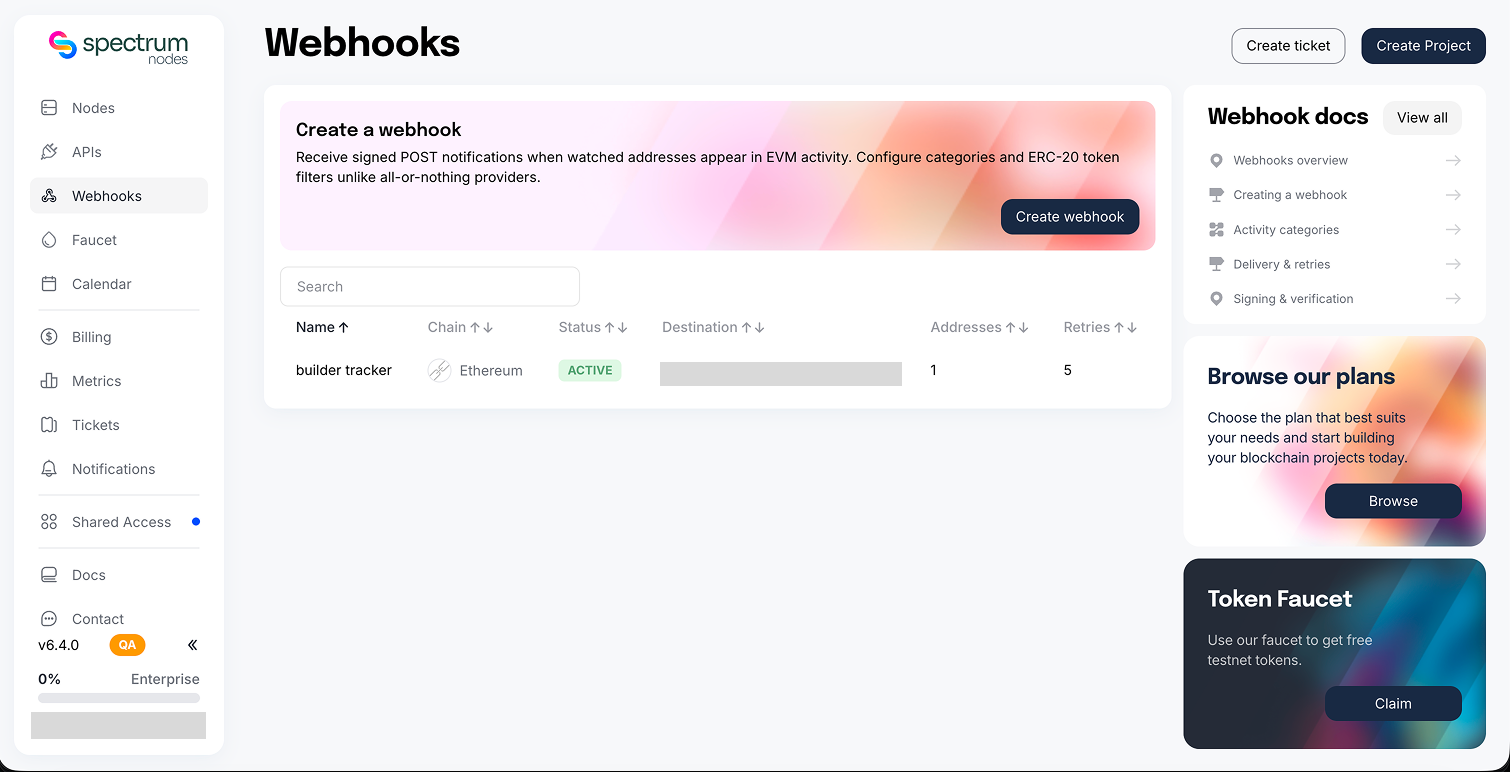Click the Shared Access blue notification dot

click(x=196, y=521)
